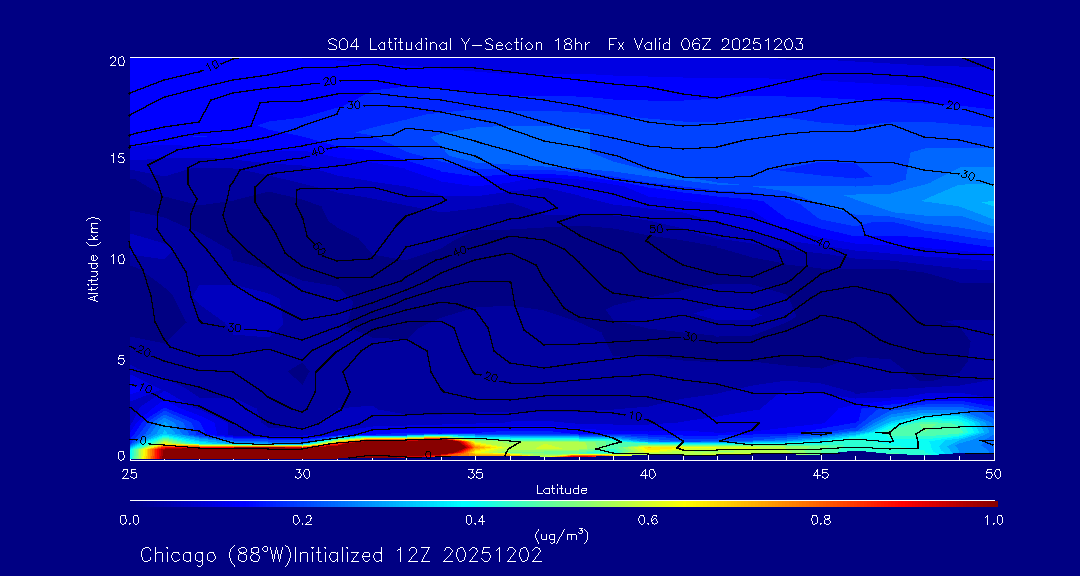Select altitude axis tick label 15
The width and height of the screenshot is (1080, 576).
[x=116, y=158]
